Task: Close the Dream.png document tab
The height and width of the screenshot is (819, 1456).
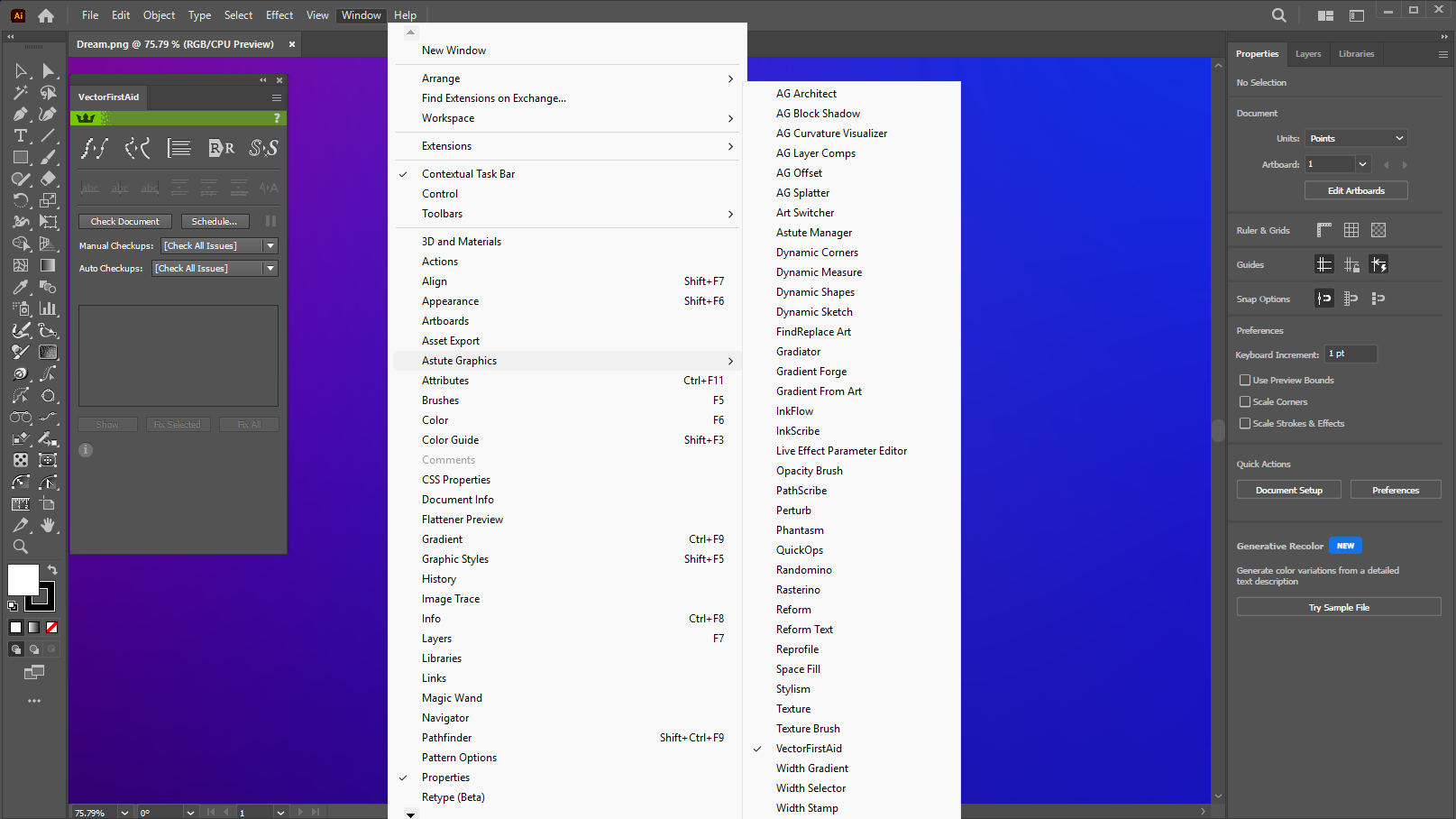Action: point(292,44)
